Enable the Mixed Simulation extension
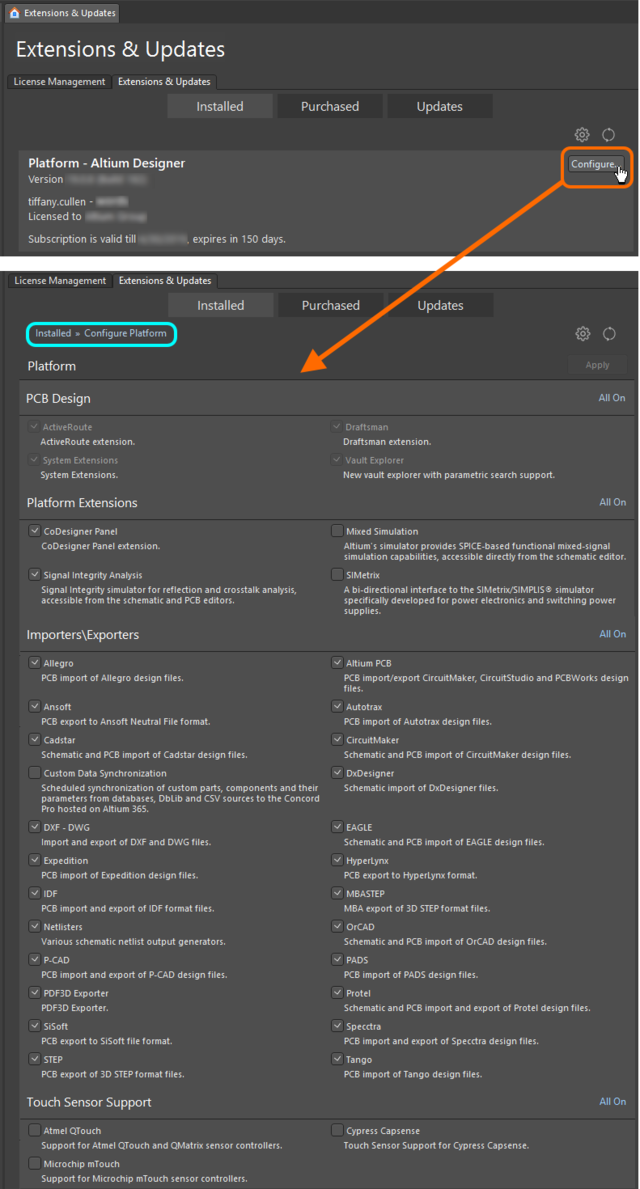Screen dimensions: 640x1189 click(337, 530)
